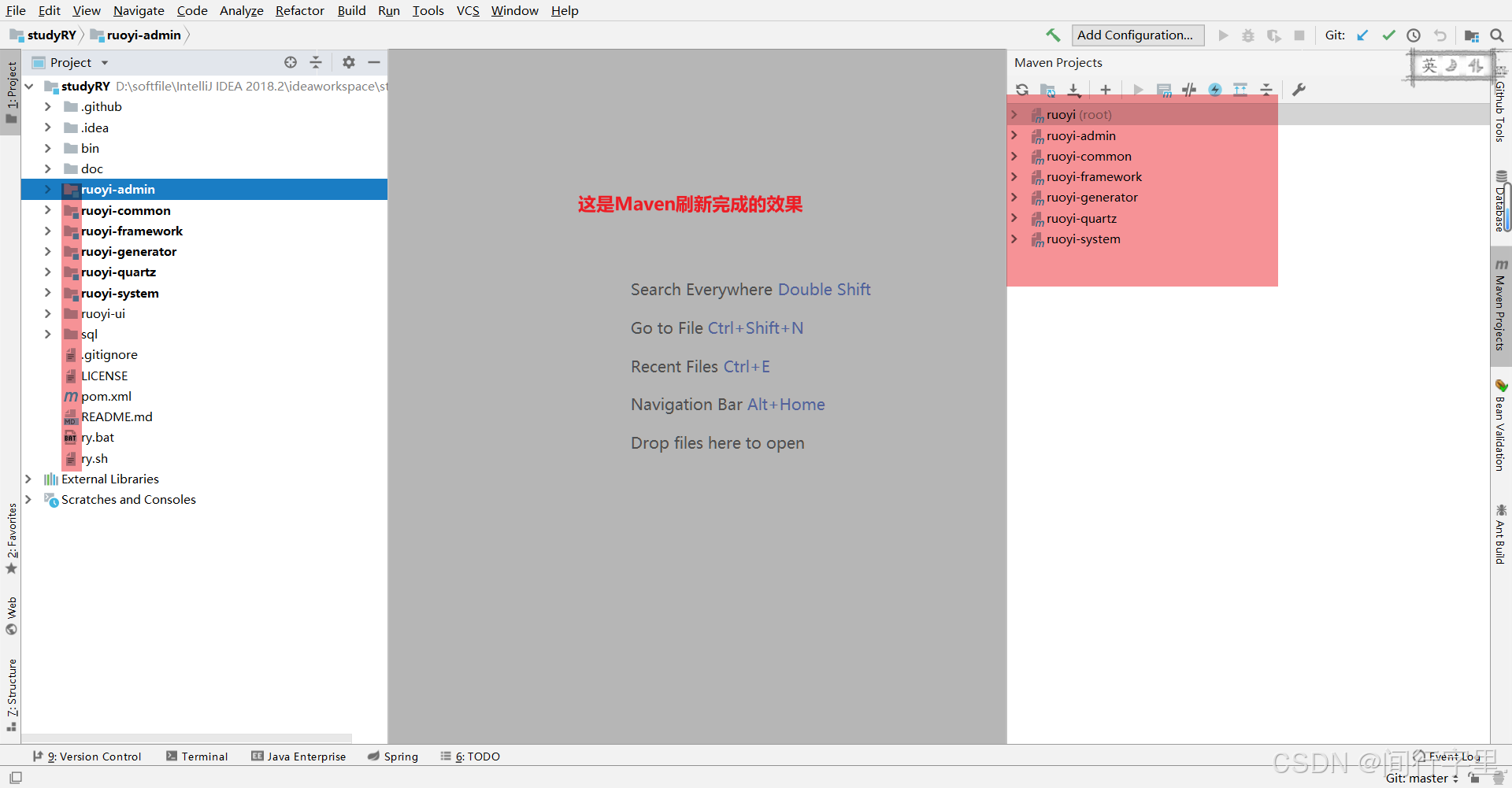Expand ruoyi (root) in Maven Projects
1512x788 pixels.
[1015, 115]
